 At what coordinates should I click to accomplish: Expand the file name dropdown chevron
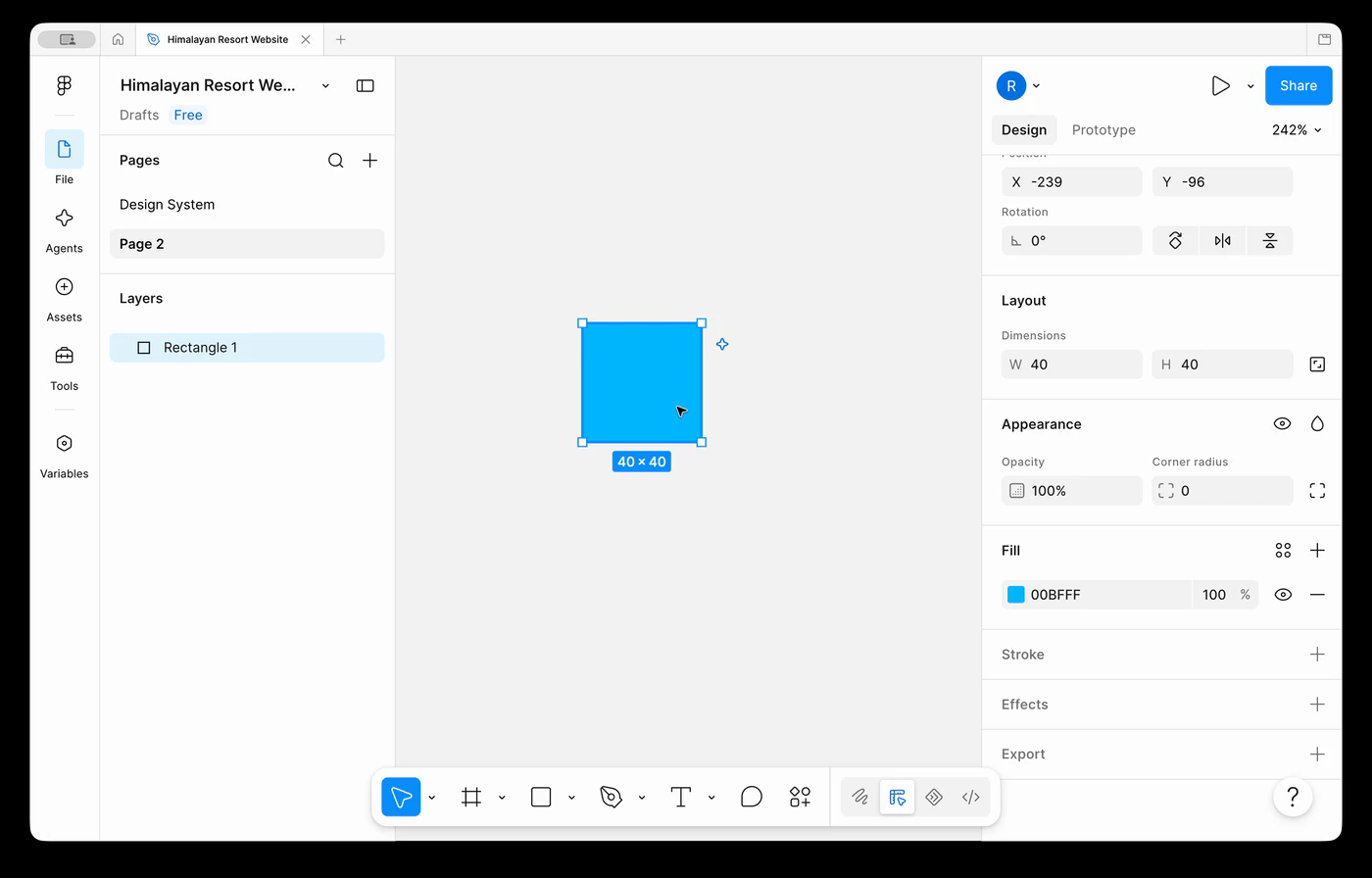click(325, 86)
